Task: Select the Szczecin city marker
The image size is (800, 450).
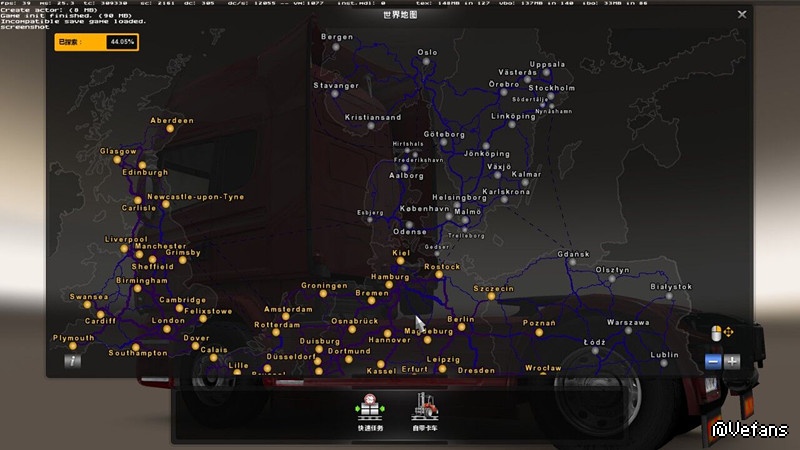Action: point(491,296)
